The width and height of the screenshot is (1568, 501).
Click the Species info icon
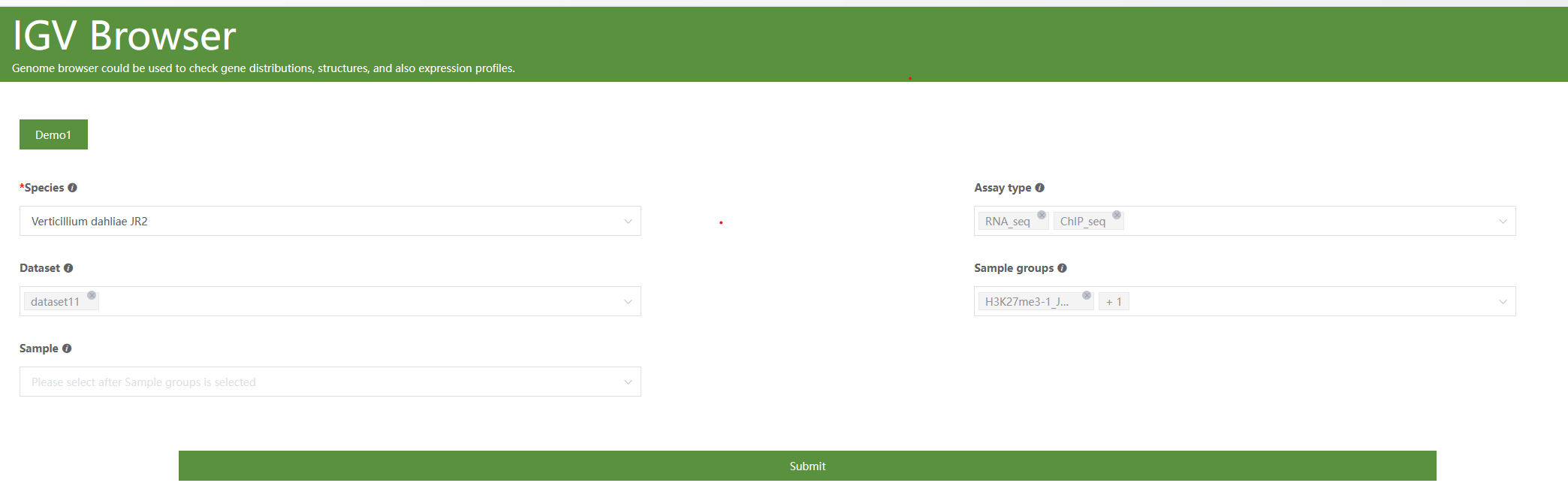coord(72,188)
